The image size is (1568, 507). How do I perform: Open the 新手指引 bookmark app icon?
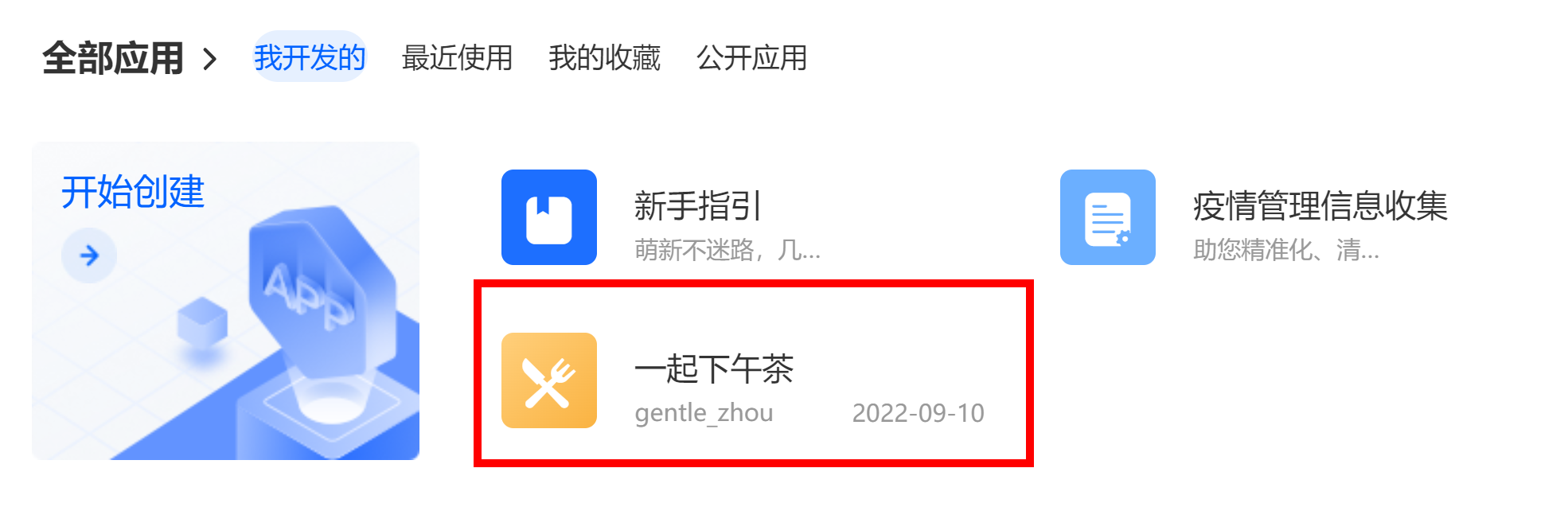click(x=549, y=217)
